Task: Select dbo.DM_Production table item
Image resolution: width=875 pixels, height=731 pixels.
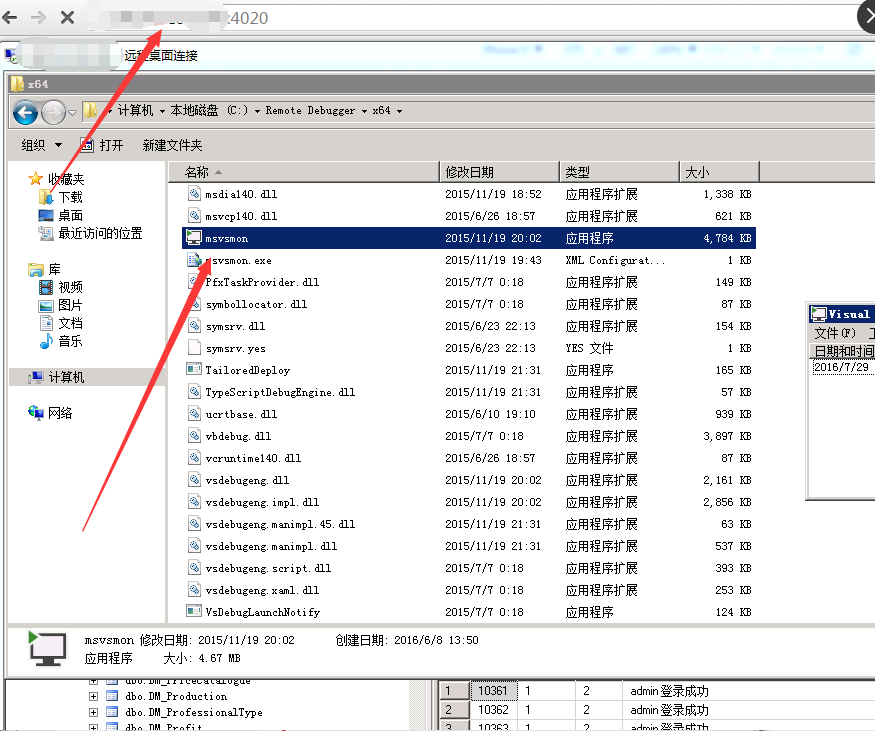Action: (x=176, y=696)
